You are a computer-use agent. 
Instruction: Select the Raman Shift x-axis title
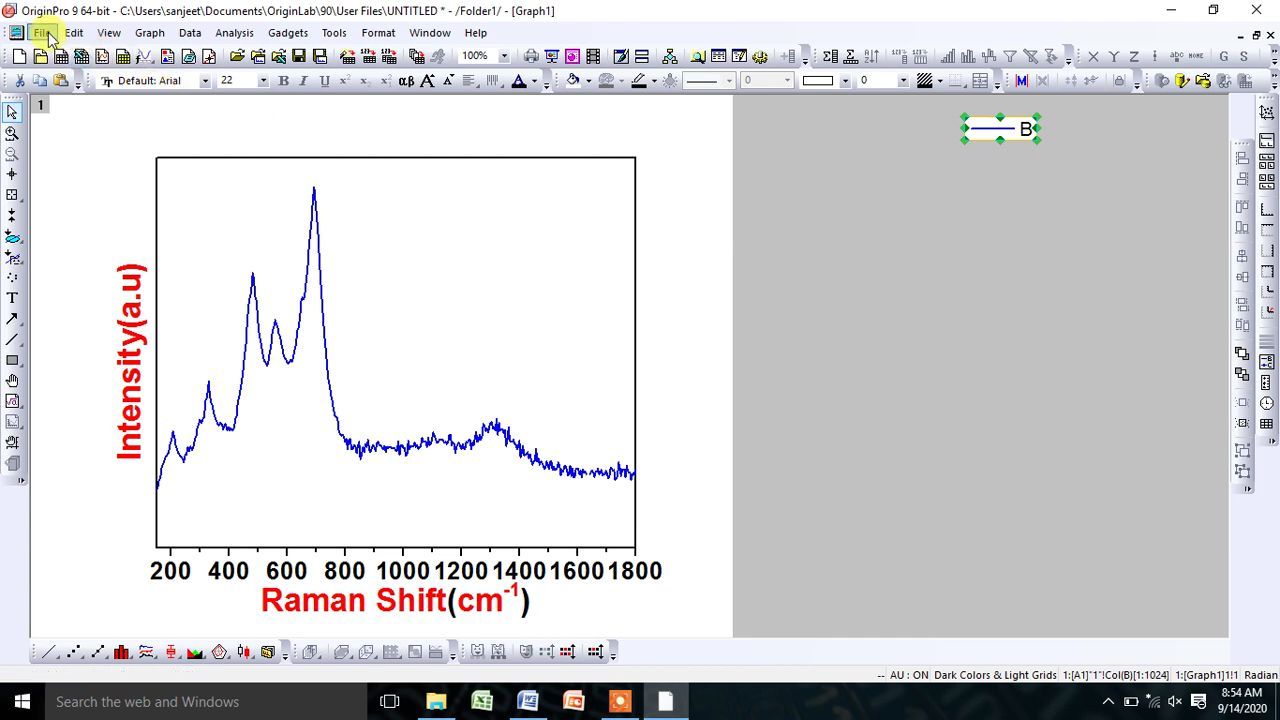click(x=395, y=599)
